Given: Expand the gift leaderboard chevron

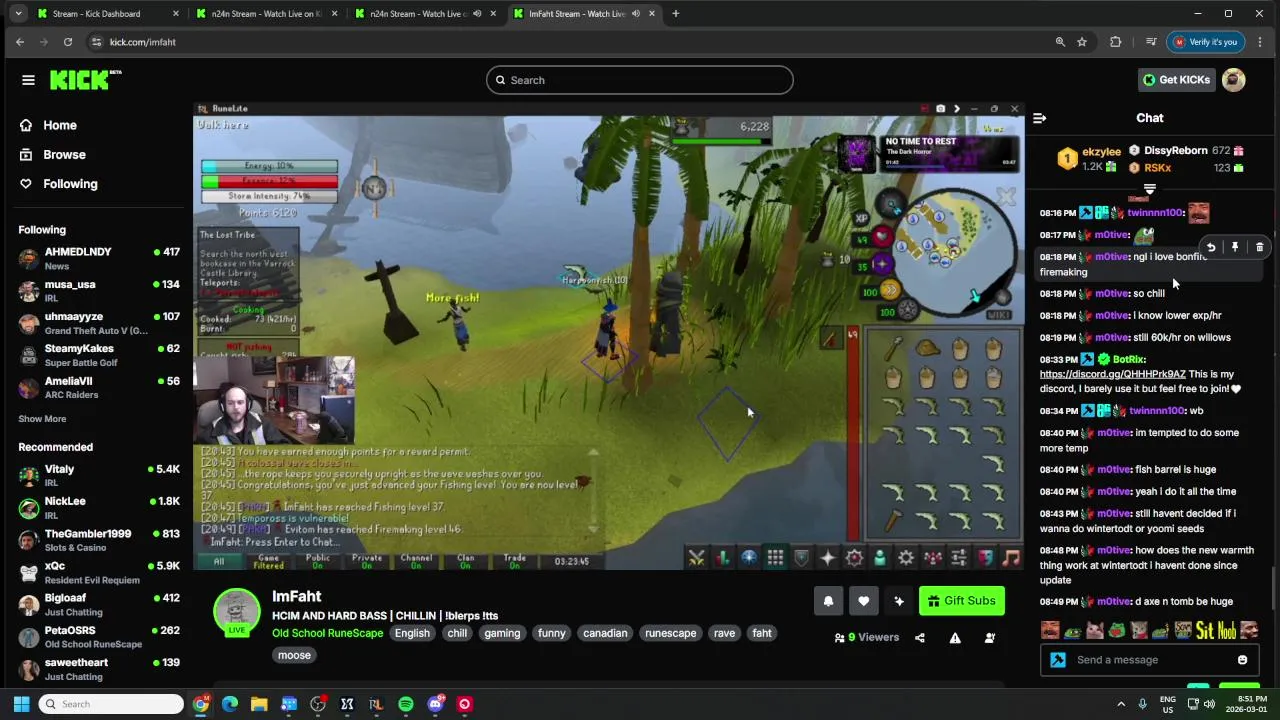Looking at the screenshot, I should (1149, 189).
